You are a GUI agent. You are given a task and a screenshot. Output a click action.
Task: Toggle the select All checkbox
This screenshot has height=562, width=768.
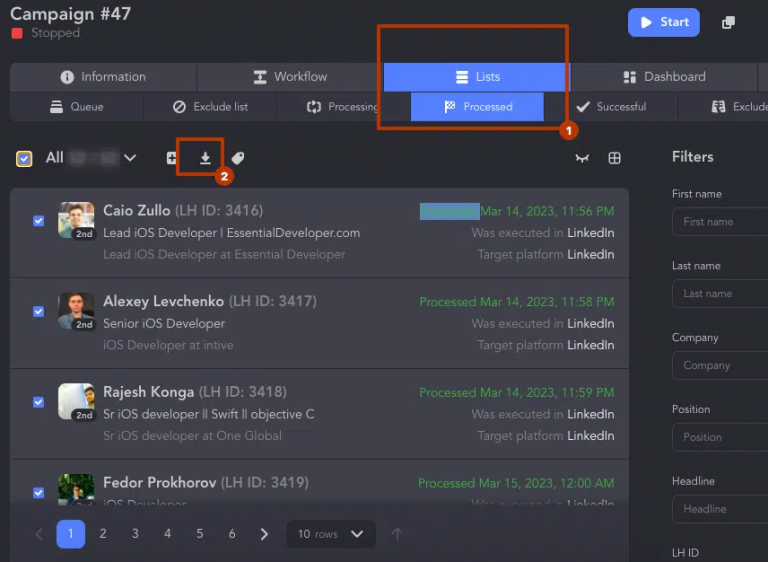click(24, 158)
